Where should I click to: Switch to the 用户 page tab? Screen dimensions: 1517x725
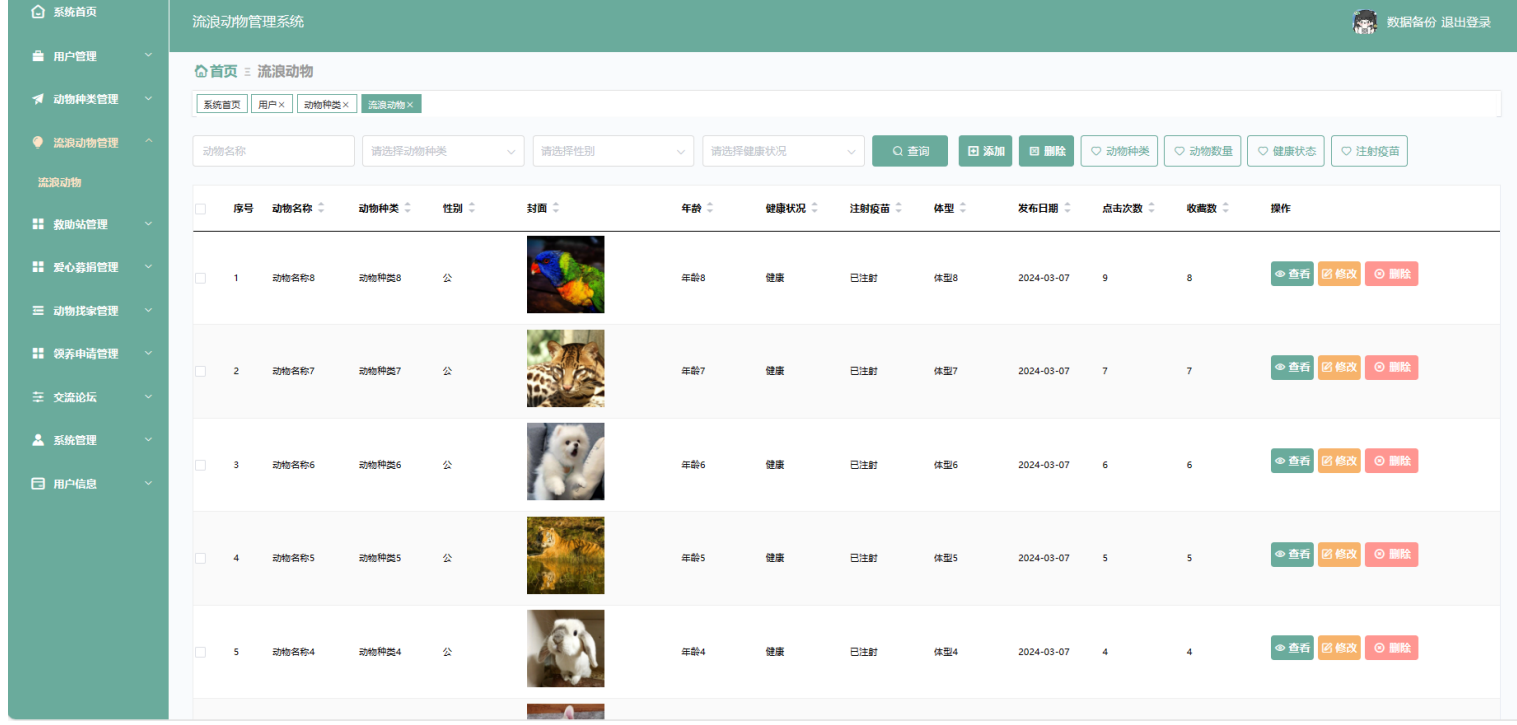(x=271, y=105)
